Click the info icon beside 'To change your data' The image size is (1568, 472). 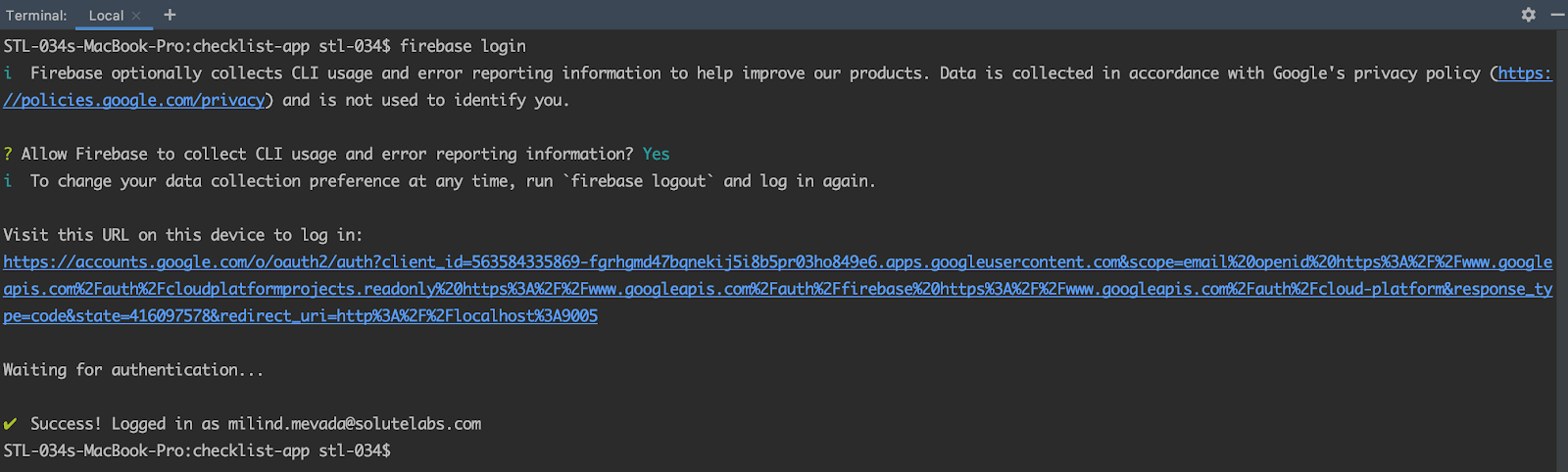pos(8,181)
